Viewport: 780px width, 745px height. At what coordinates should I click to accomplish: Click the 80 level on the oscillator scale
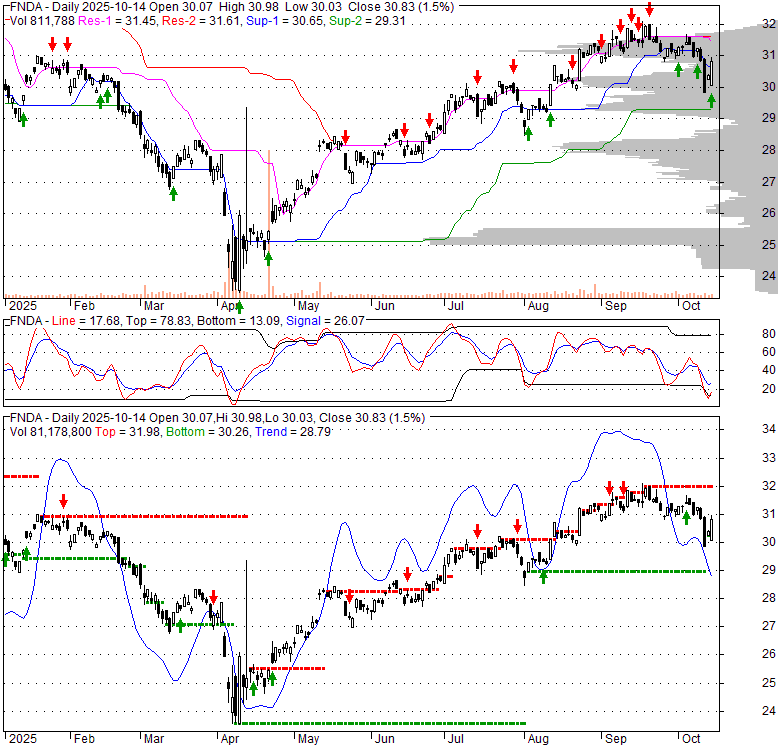[x=769, y=334]
